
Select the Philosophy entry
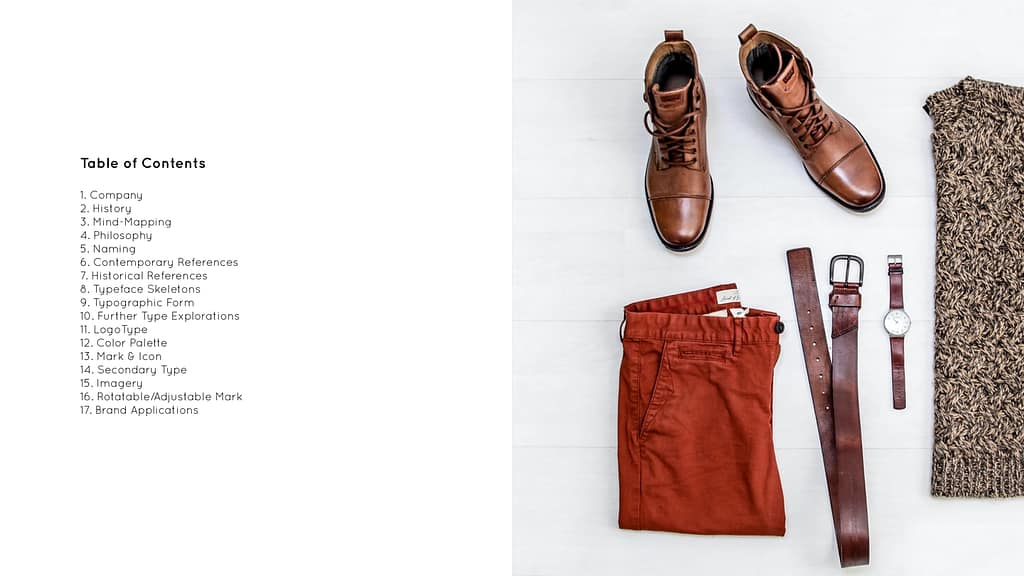coord(116,235)
